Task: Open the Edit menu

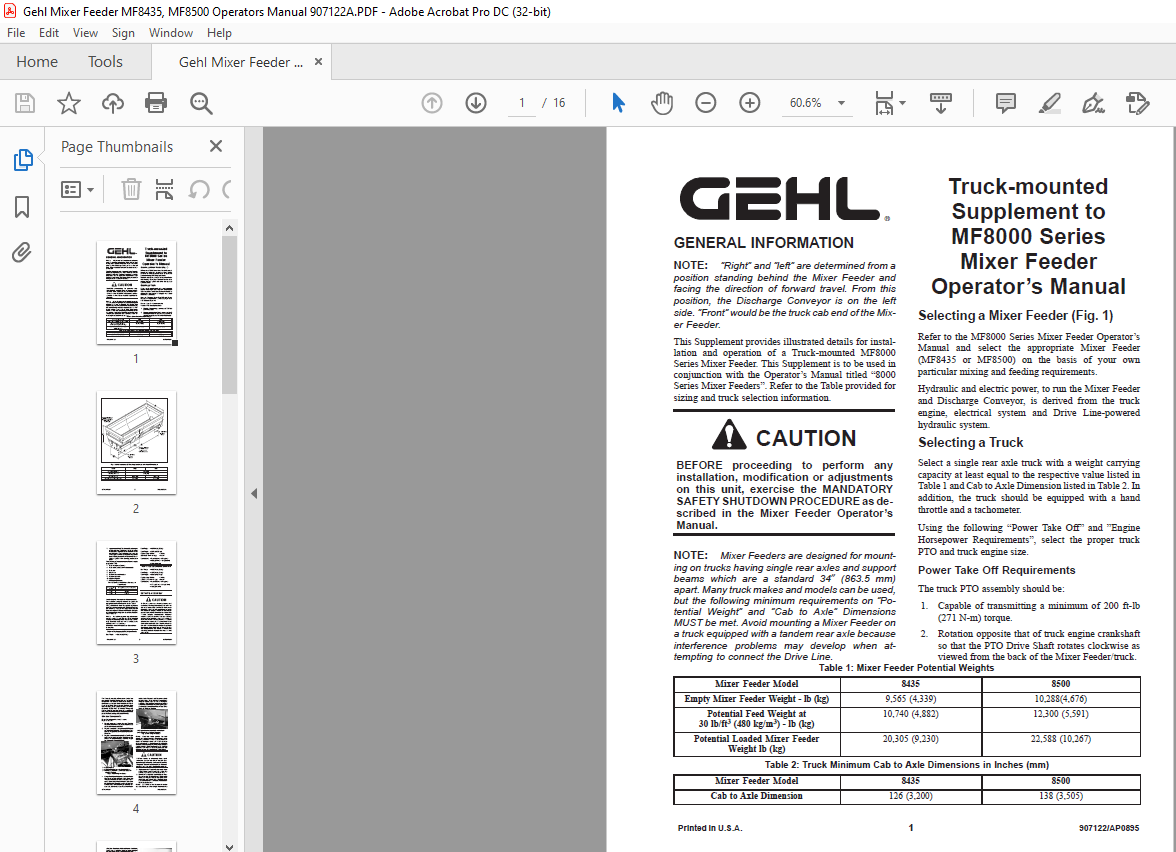Action: point(49,33)
